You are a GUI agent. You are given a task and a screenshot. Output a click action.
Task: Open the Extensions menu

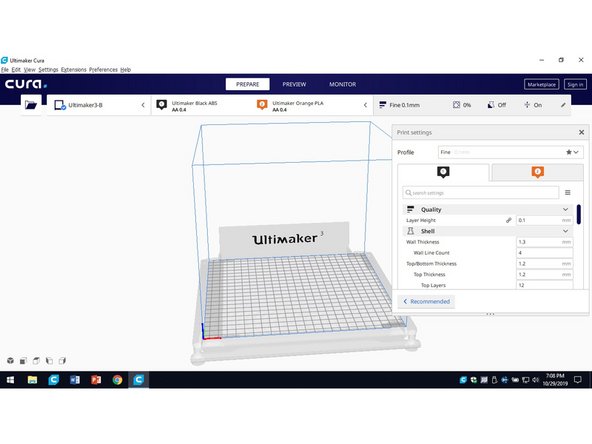pyautogui.click(x=74, y=69)
